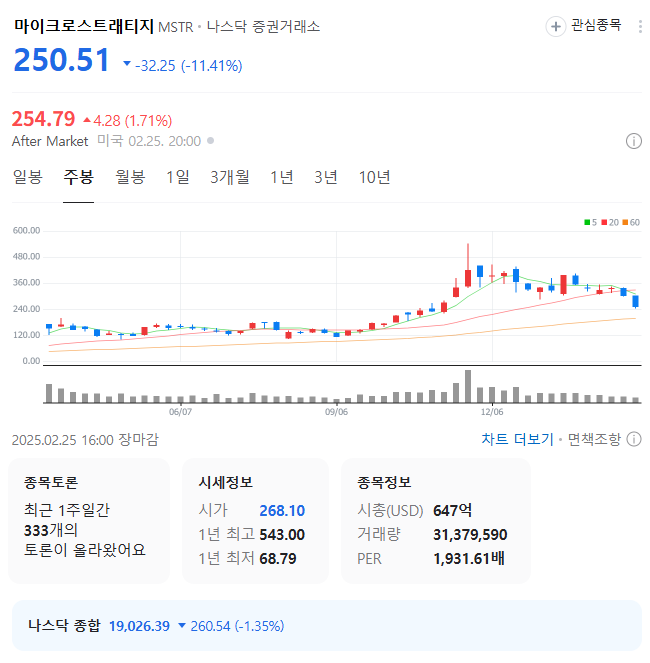This screenshot has width=650, height=663.
Task: Select the 주봉 weekly chart tab
Action: [78, 177]
